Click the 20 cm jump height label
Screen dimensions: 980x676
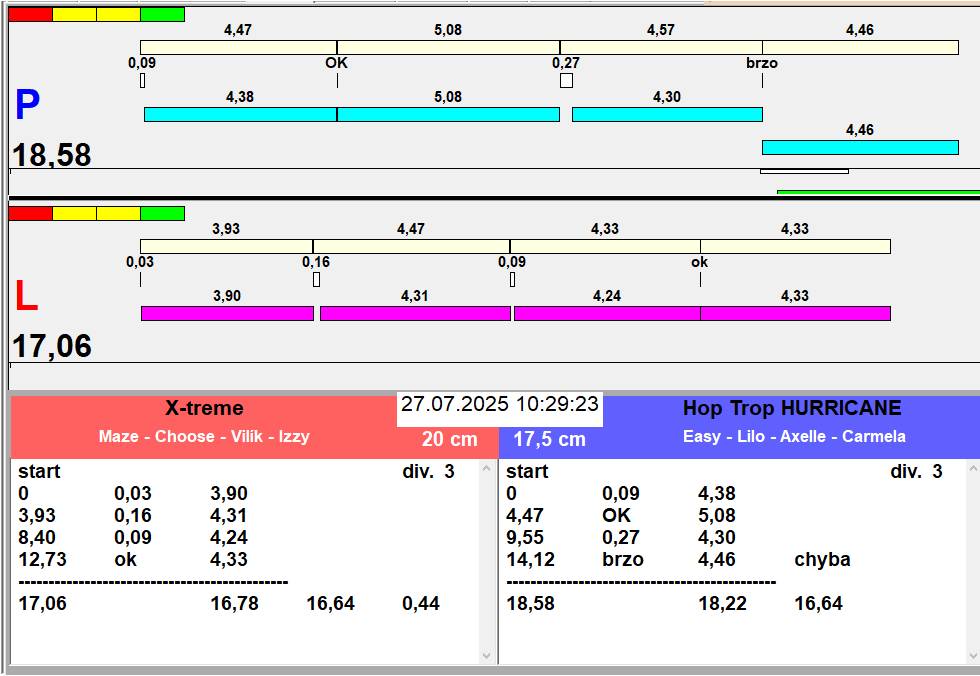click(449, 440)
